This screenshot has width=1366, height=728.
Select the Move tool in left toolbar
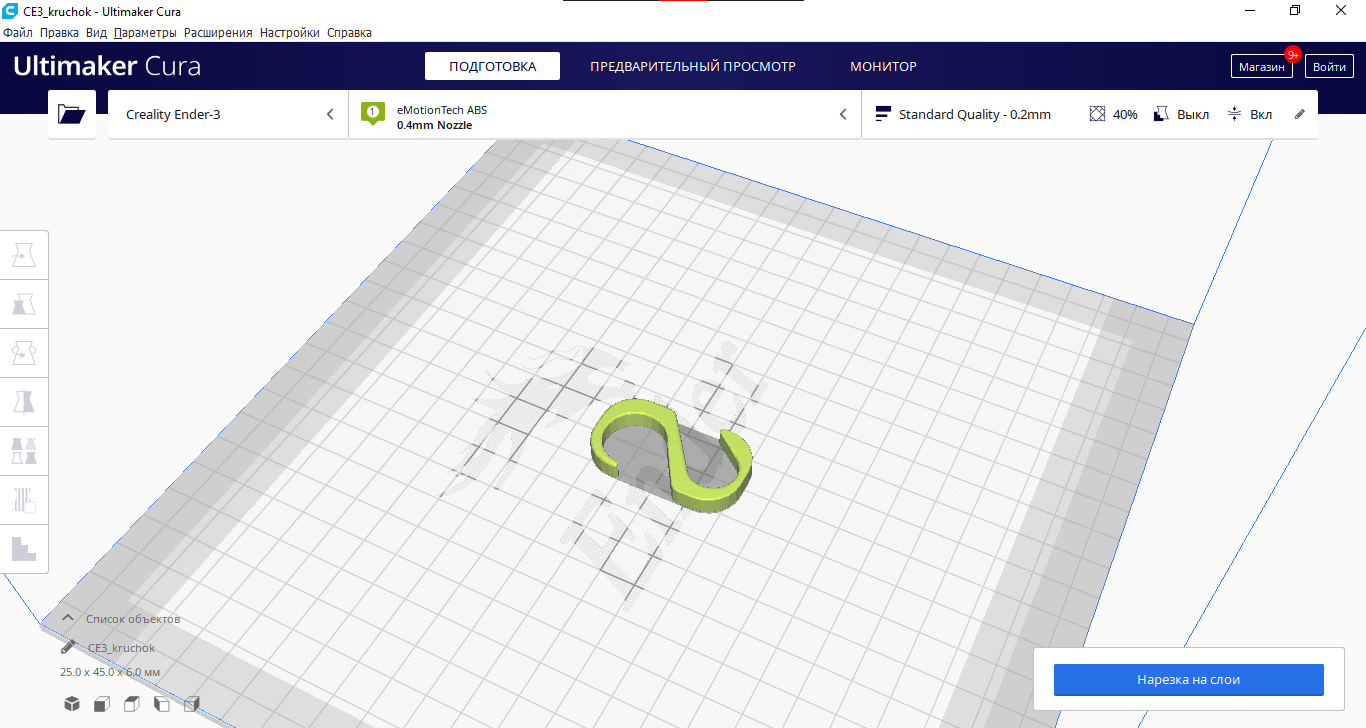point(24,256)
